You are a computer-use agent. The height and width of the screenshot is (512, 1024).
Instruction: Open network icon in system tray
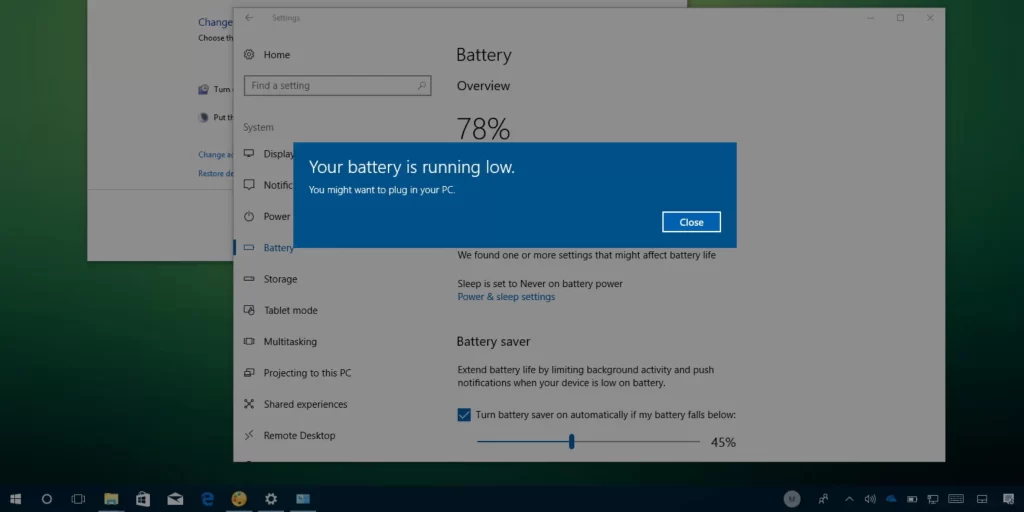click(933, 500)
